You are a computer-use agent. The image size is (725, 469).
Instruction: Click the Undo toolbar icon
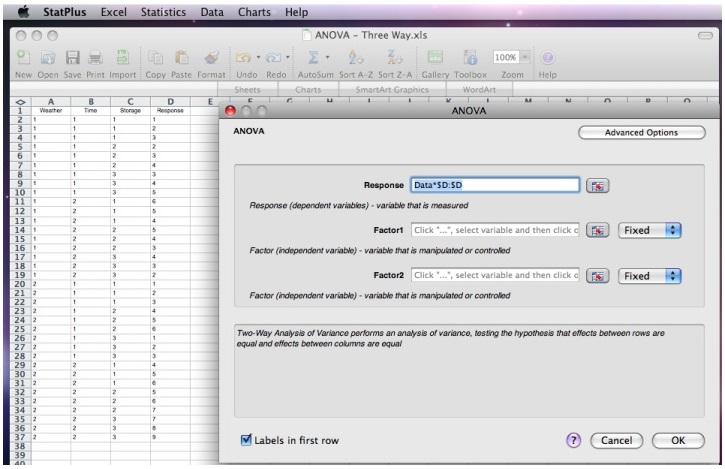pos(244,57)
